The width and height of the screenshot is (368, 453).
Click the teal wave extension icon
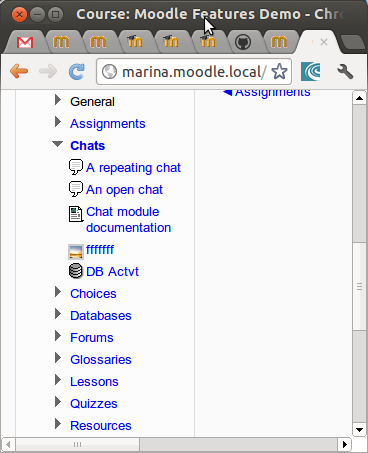click(x=310, y=71)
